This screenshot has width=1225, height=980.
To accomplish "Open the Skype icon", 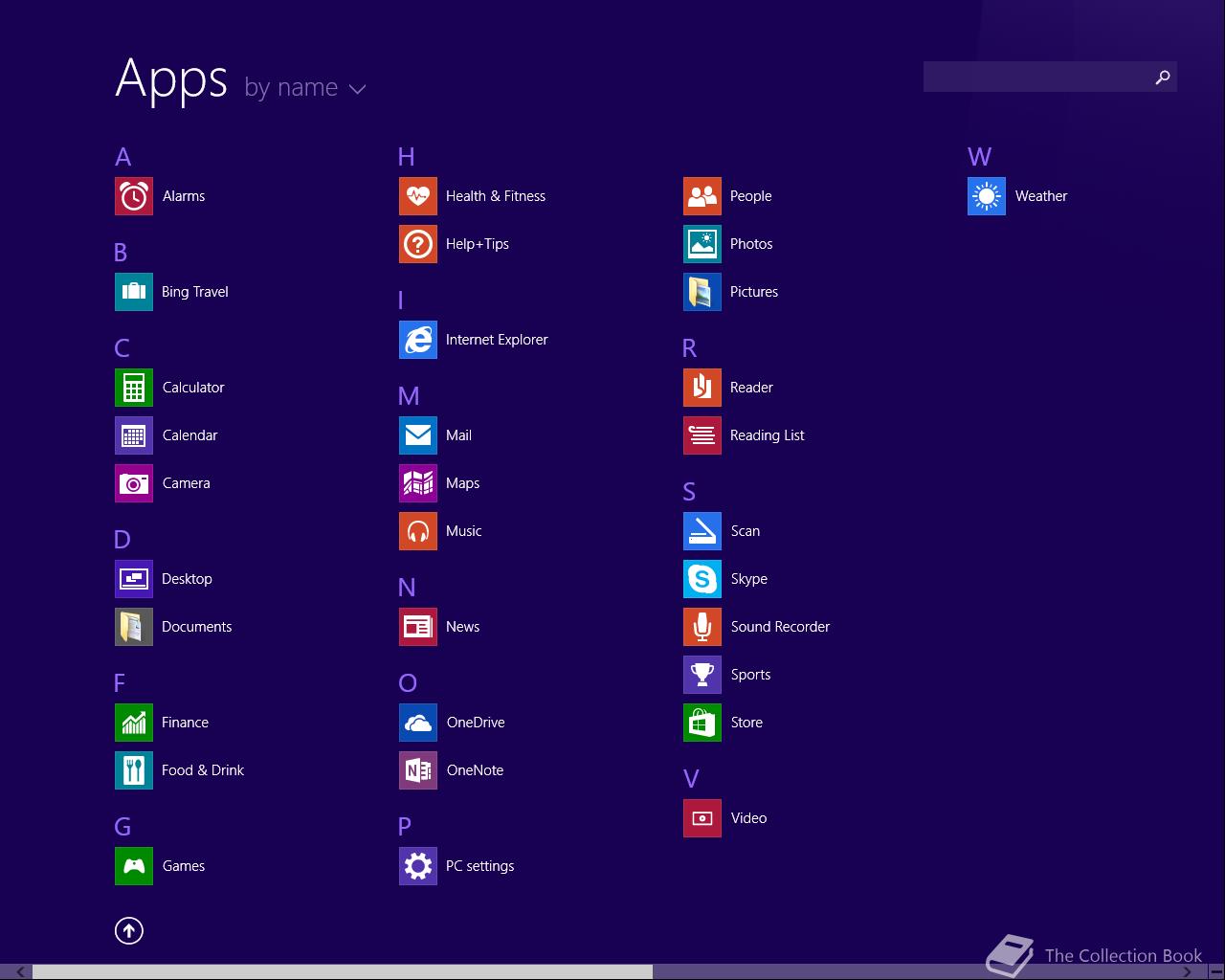I will [x=702, y=579].
